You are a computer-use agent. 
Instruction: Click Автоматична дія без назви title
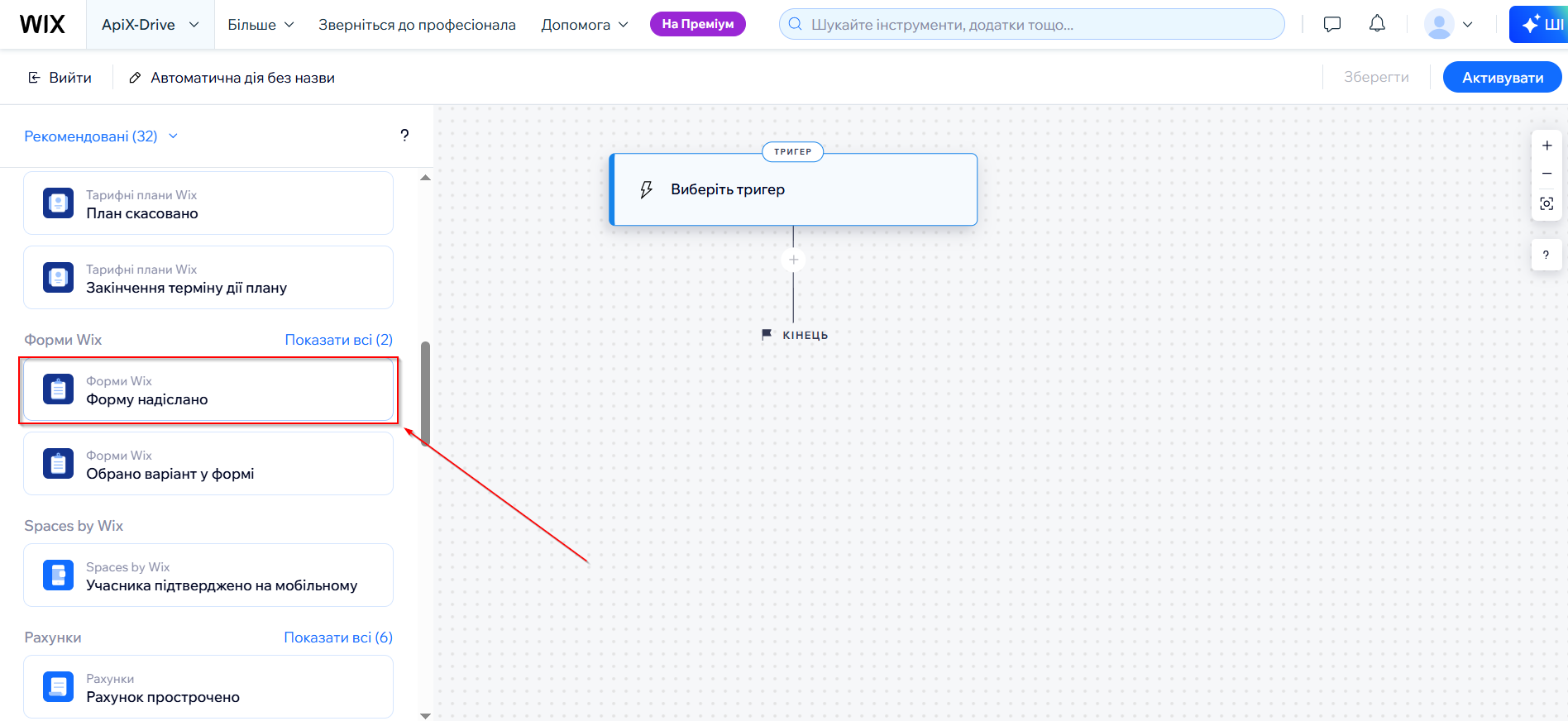242,78
